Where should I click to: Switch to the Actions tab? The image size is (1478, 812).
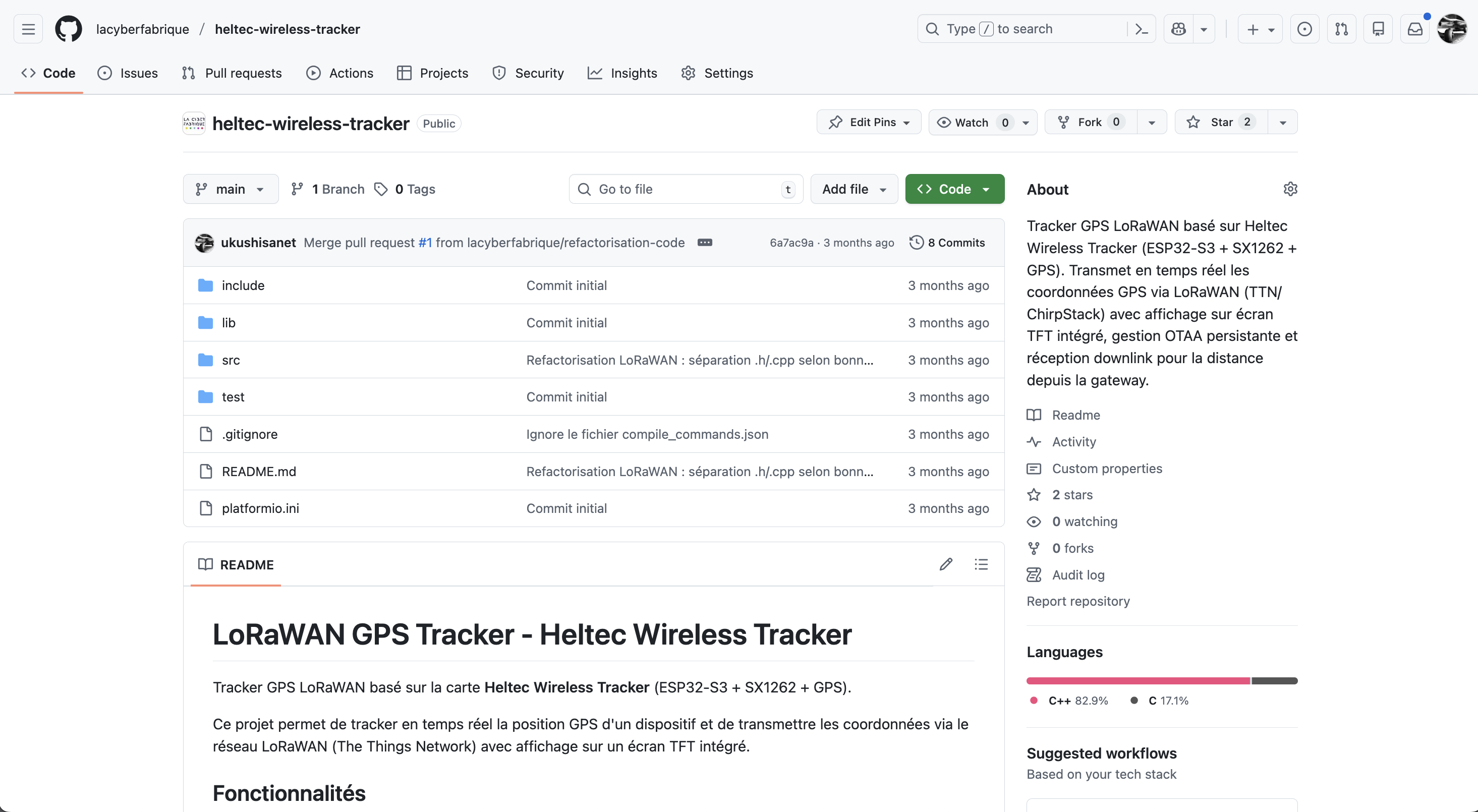[339, 73]
